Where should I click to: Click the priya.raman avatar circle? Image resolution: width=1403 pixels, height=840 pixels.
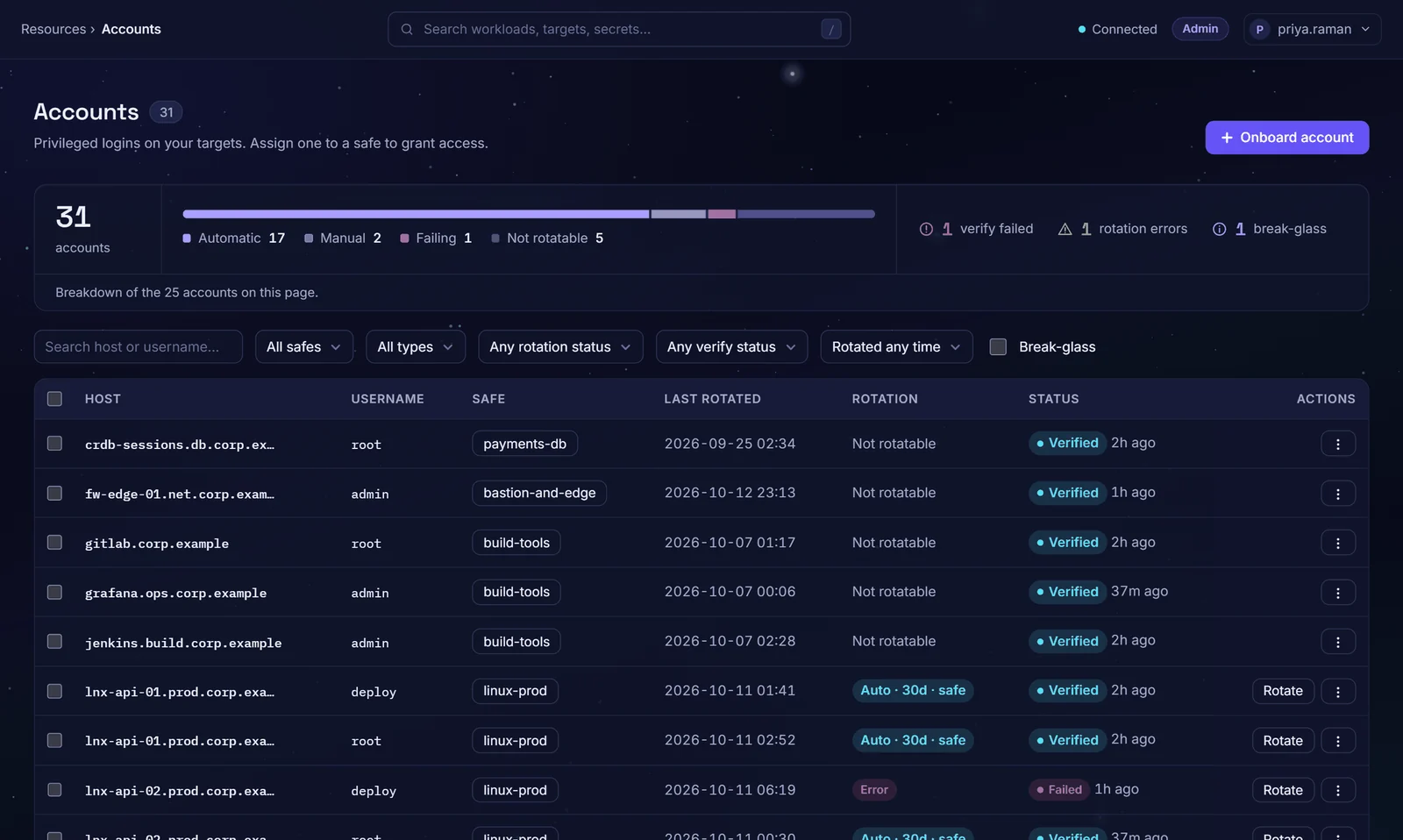pyautogui.click(x=1259, y=29)
